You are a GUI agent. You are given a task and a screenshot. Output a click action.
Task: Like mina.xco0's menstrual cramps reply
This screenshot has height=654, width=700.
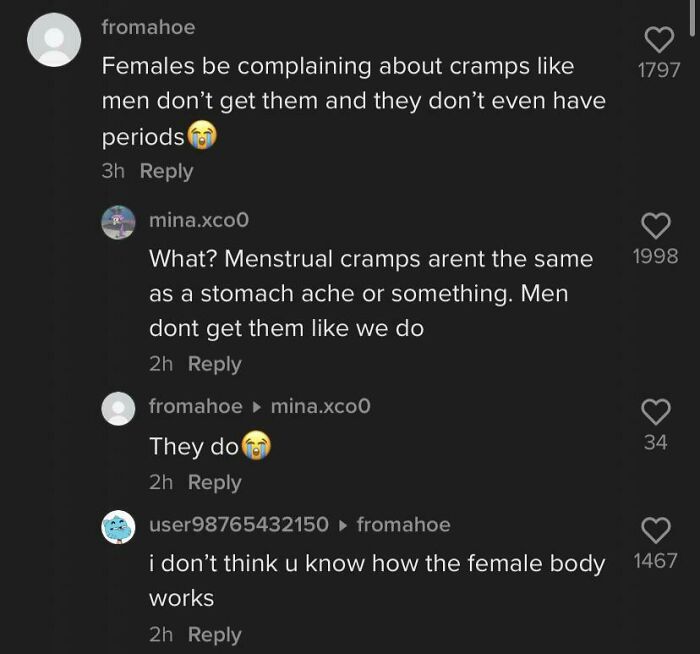pos(655,227)
